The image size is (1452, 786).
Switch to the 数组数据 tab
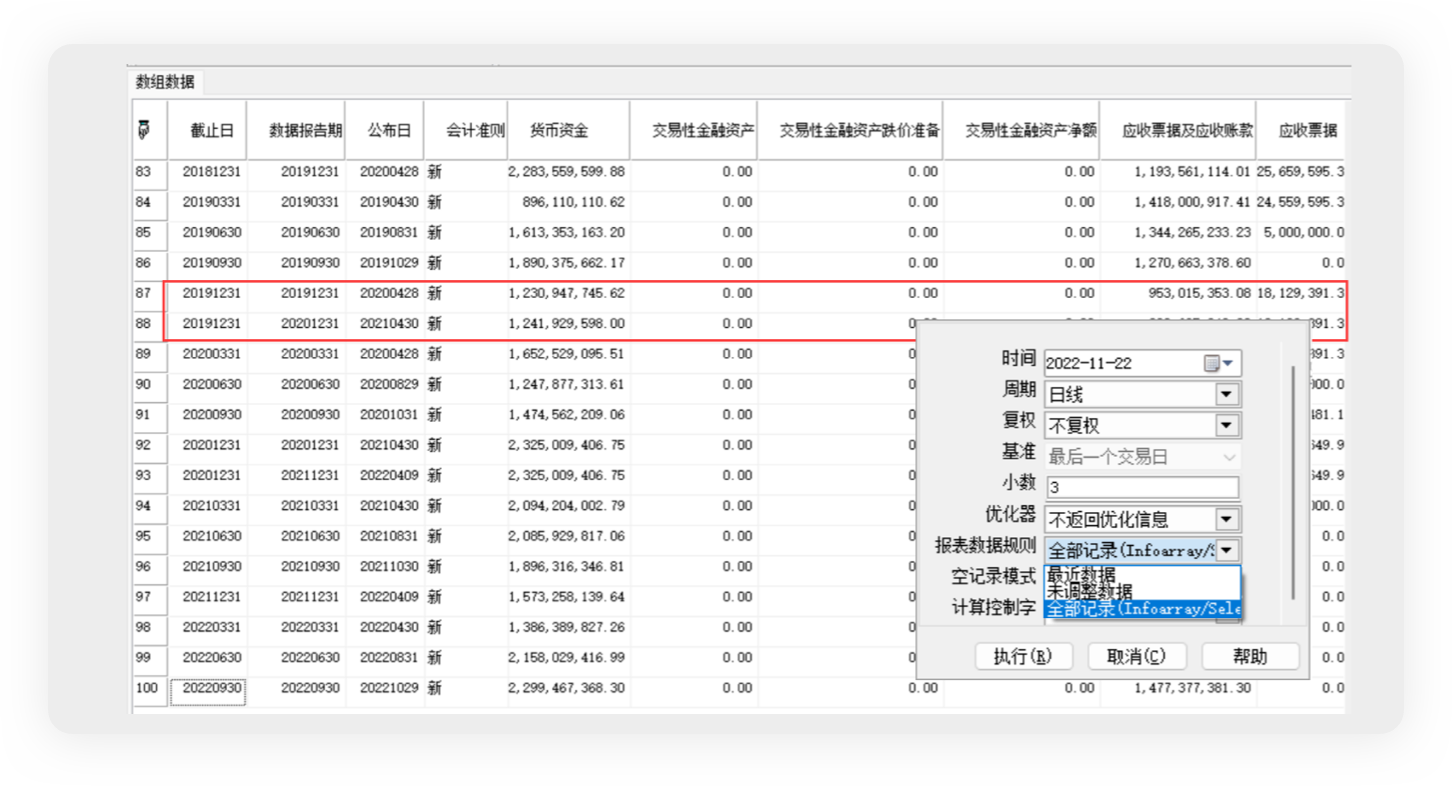165,82
